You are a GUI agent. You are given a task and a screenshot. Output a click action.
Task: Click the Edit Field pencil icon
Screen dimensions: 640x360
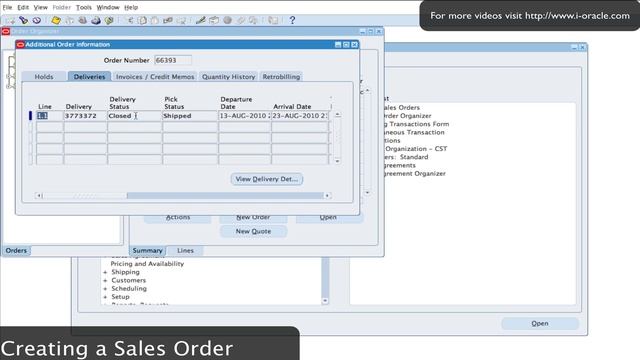(x=200, y=20)
